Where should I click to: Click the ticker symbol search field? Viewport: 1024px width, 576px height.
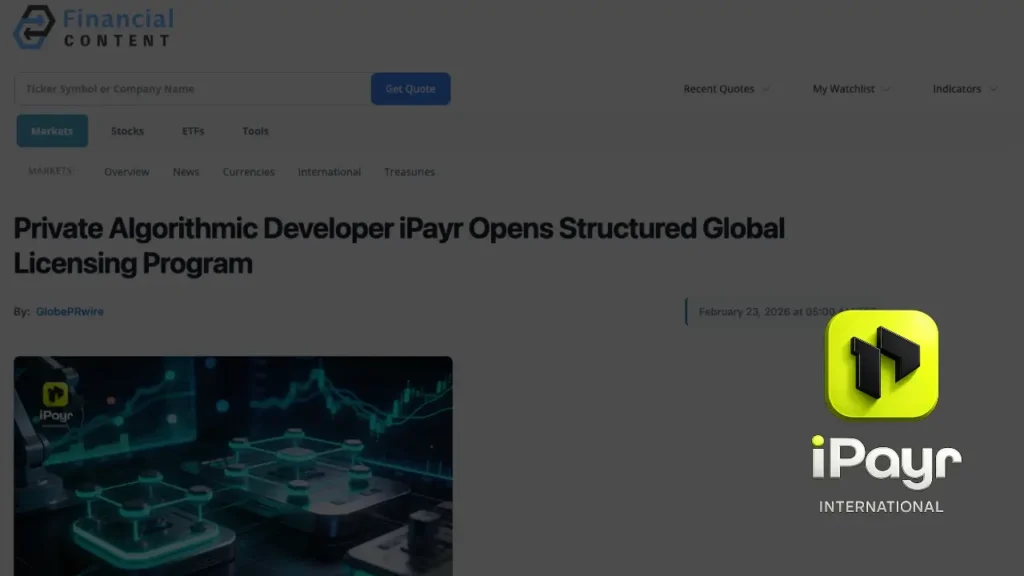pyautogui.click(x=190, y=89)
